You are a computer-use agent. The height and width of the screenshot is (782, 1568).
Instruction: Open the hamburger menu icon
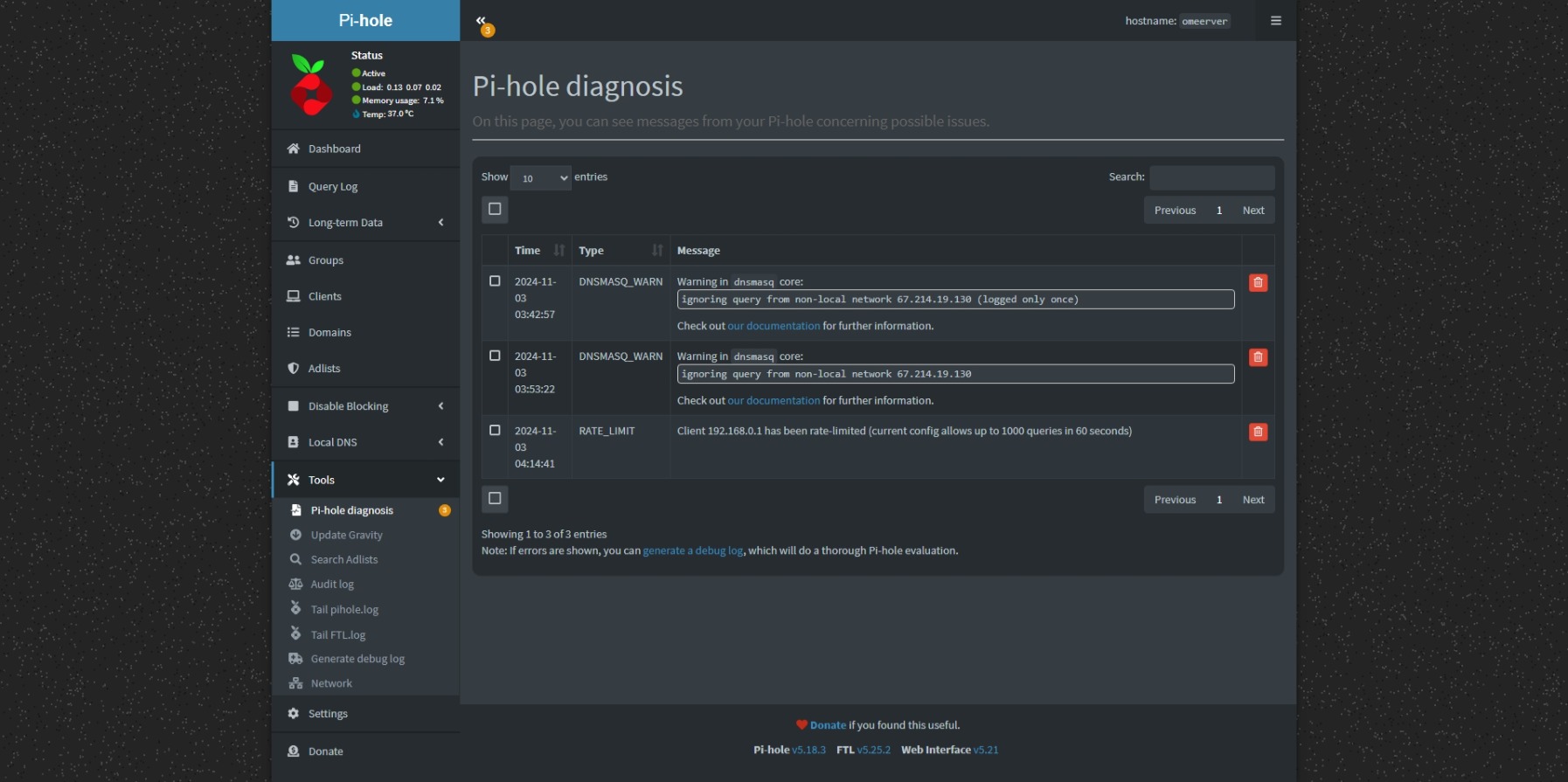pyautogui.click(x=1276, y=20)
